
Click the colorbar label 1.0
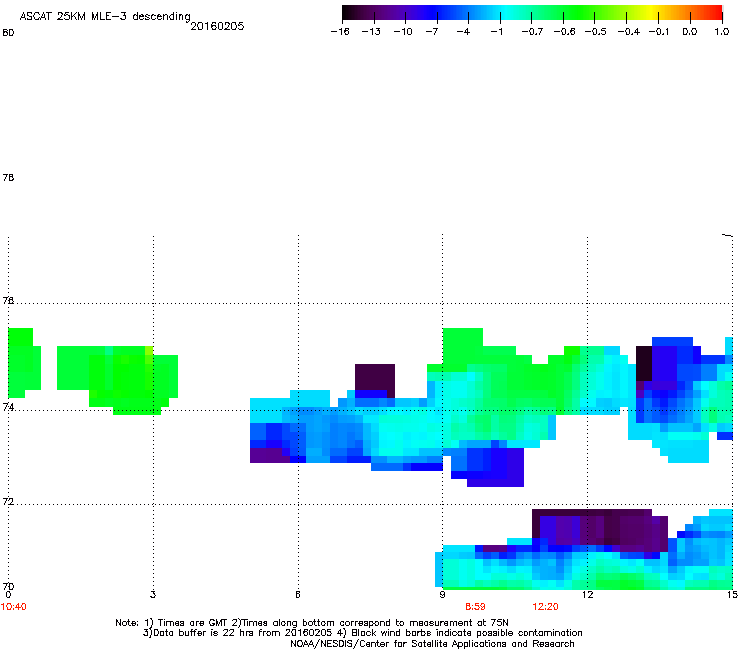(x=722, y=32)
